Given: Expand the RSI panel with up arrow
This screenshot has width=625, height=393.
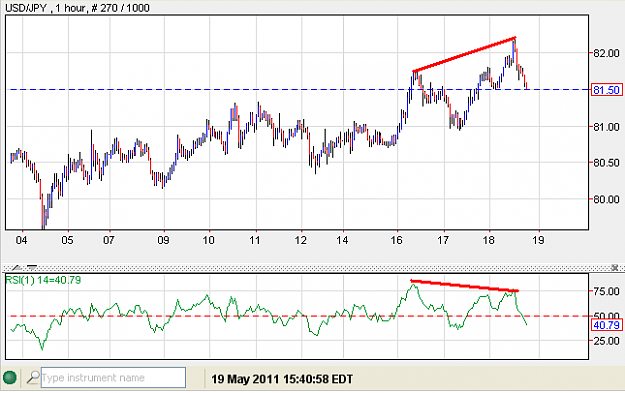Looking at the screenshot, I should point(17,267).
